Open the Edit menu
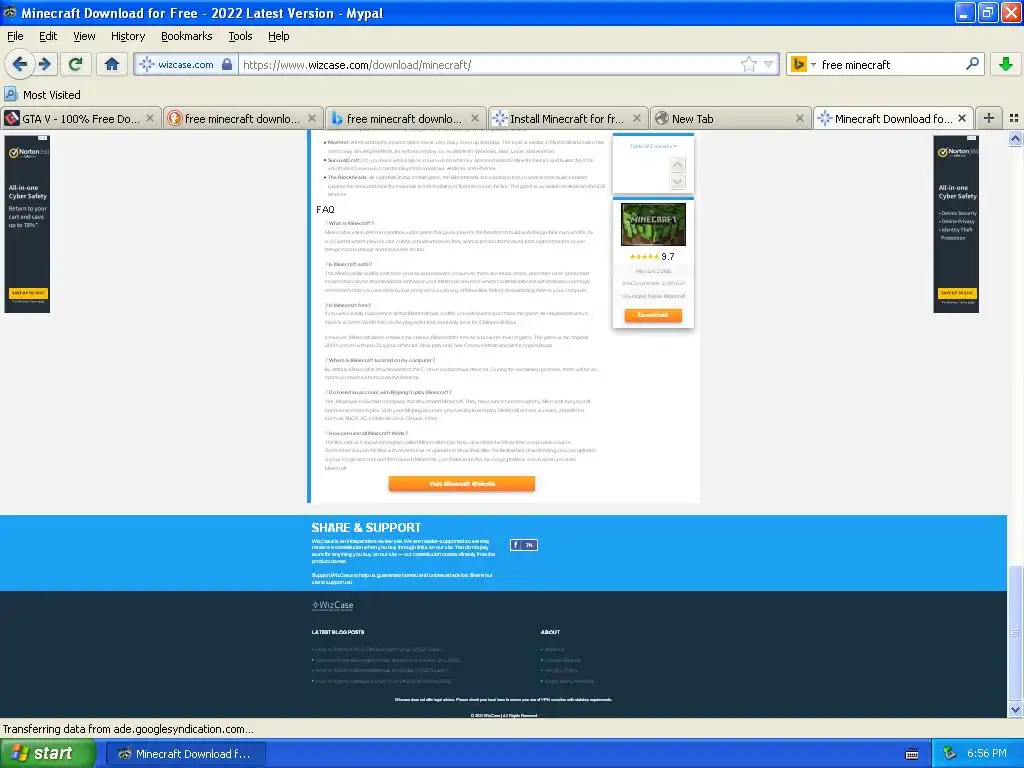This screenshot has width=1024, height=768. tap(48, 36)
